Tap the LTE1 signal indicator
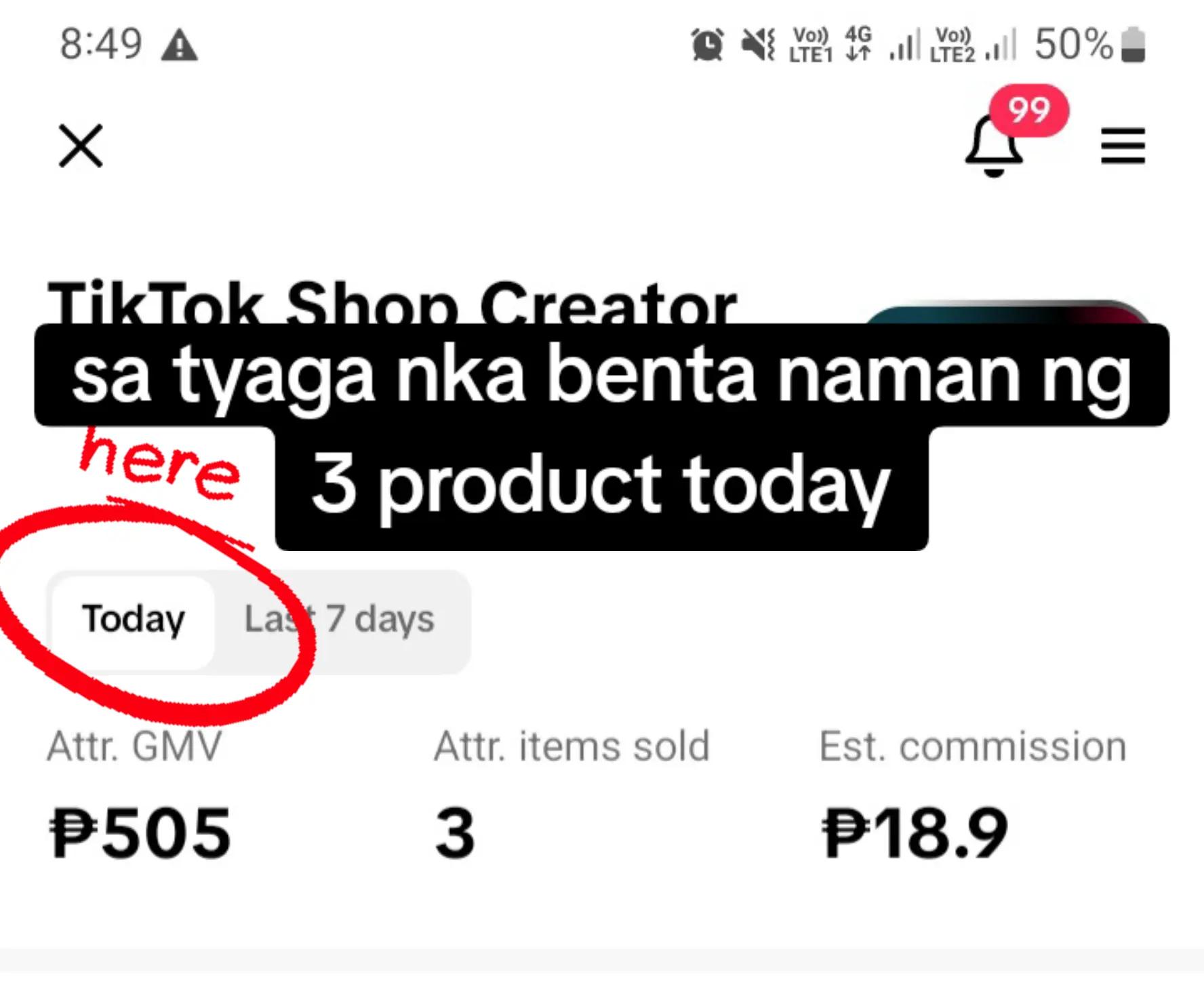This screenshot has height=987, width=1204. tap(811, 45)
